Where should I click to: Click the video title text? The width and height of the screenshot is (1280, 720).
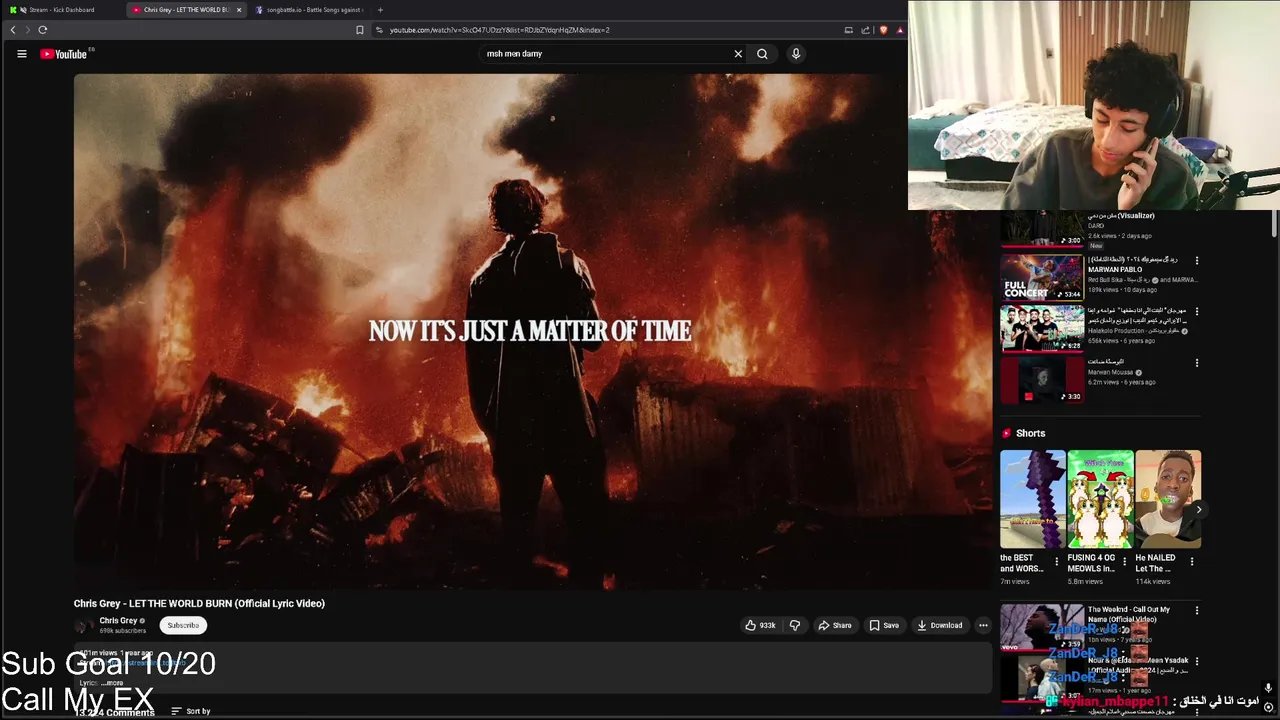click(x=199, y=603)
